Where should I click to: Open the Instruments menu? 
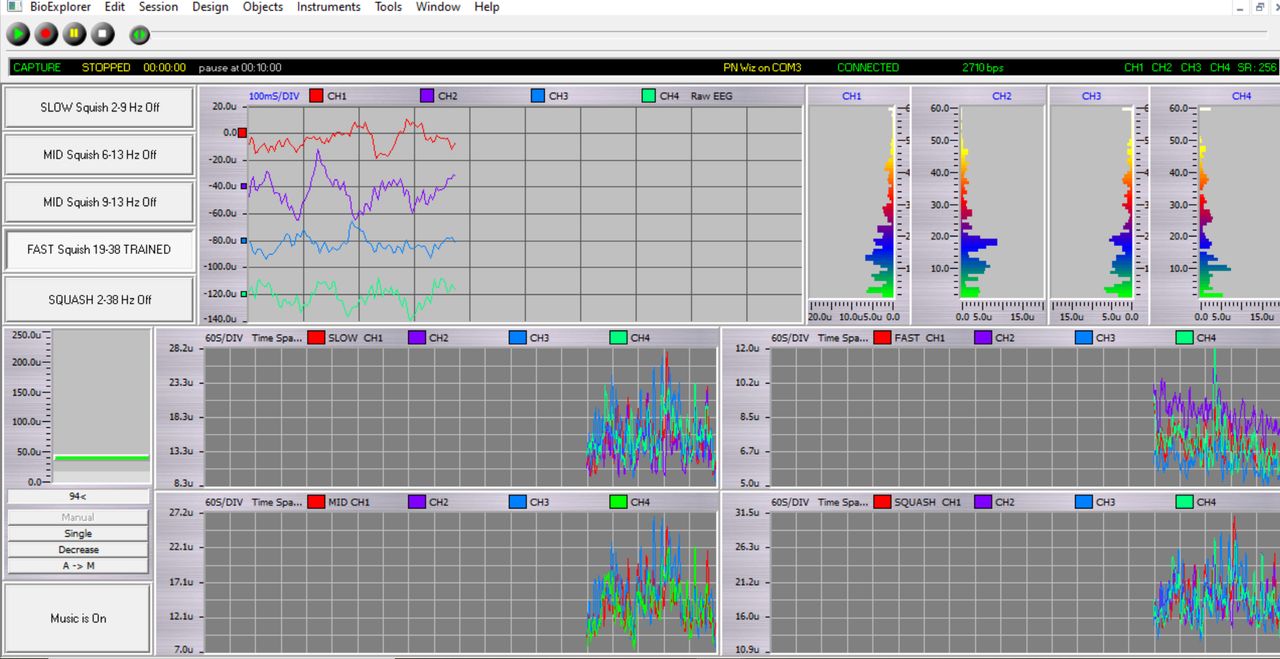point(328,7)
